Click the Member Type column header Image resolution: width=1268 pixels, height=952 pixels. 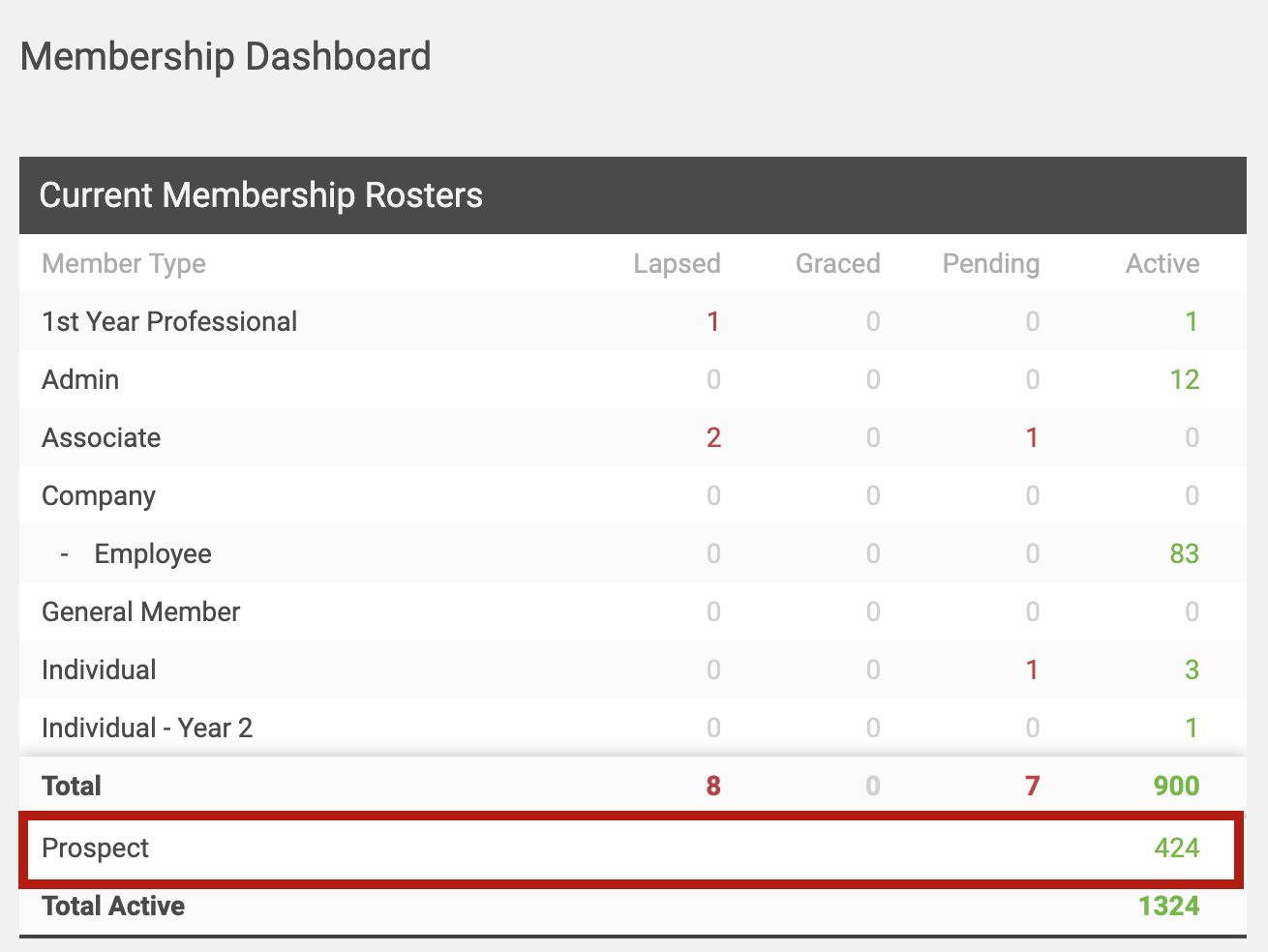(x=123, y=263)
